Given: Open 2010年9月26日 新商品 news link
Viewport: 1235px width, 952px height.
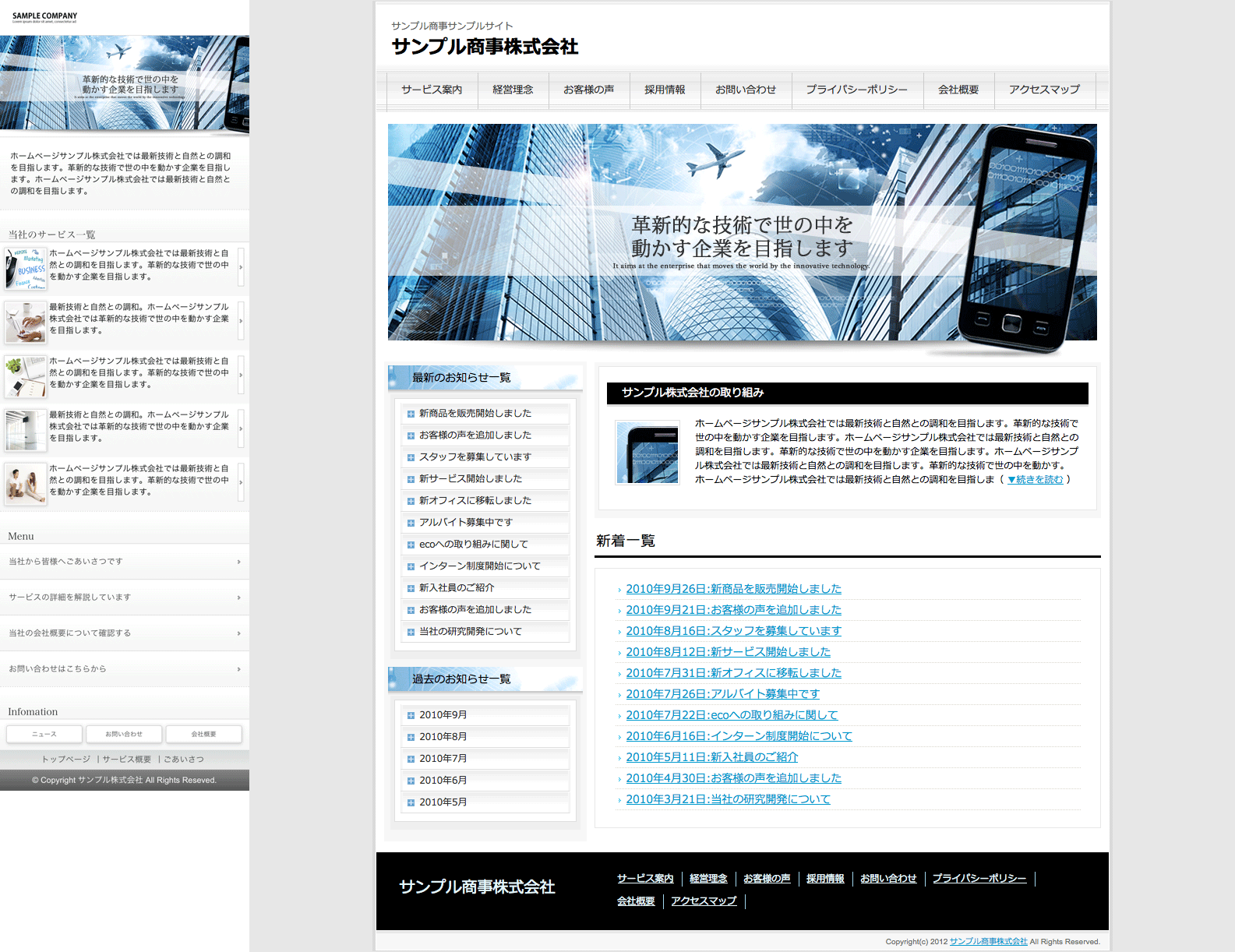Looking at the screenshot, I should pyautogui.click(x=733, y=589).
